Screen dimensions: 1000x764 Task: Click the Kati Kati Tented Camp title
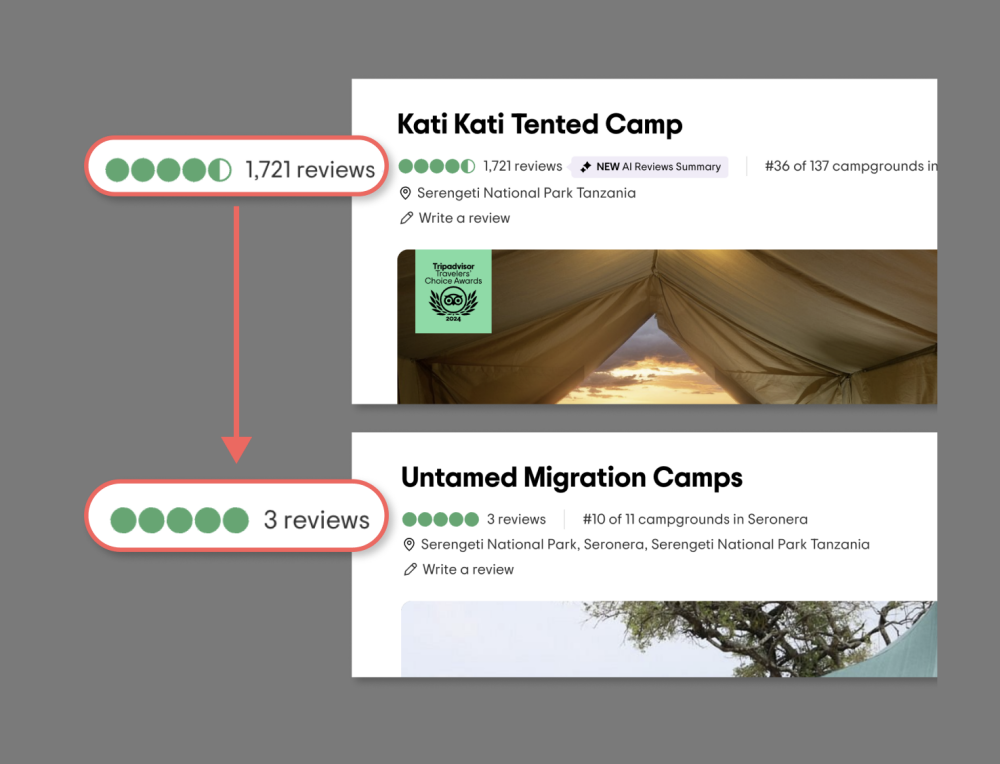pyautogui.click(x=540, y=124)
